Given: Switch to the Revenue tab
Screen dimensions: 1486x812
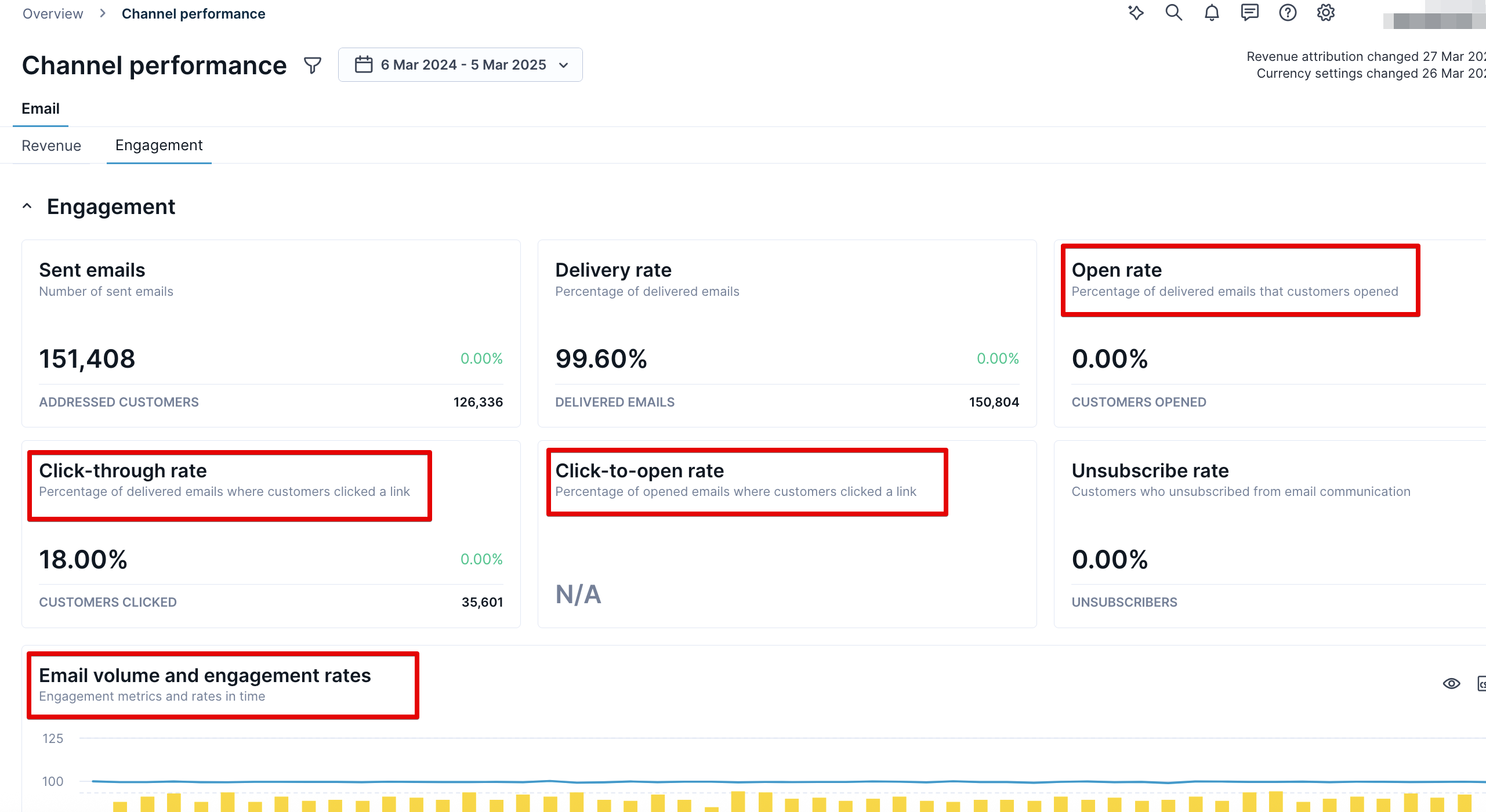Looking at the screenshot, I should click(x=51, y=146).
